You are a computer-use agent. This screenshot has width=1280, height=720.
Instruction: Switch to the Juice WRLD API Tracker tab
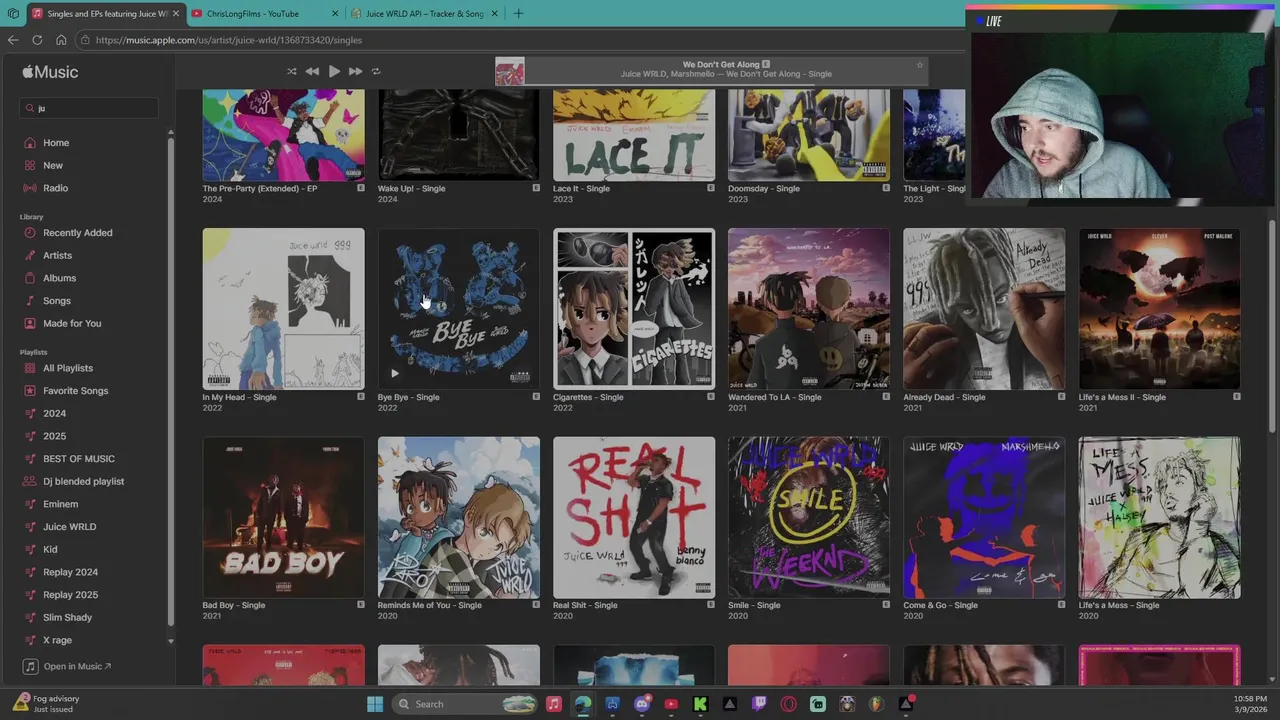425,14
